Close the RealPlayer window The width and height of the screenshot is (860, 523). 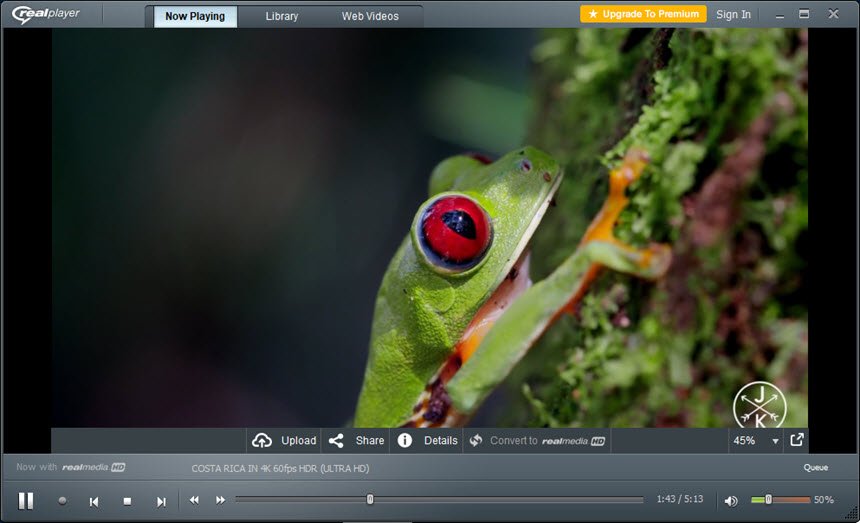[x=833, y=14]
